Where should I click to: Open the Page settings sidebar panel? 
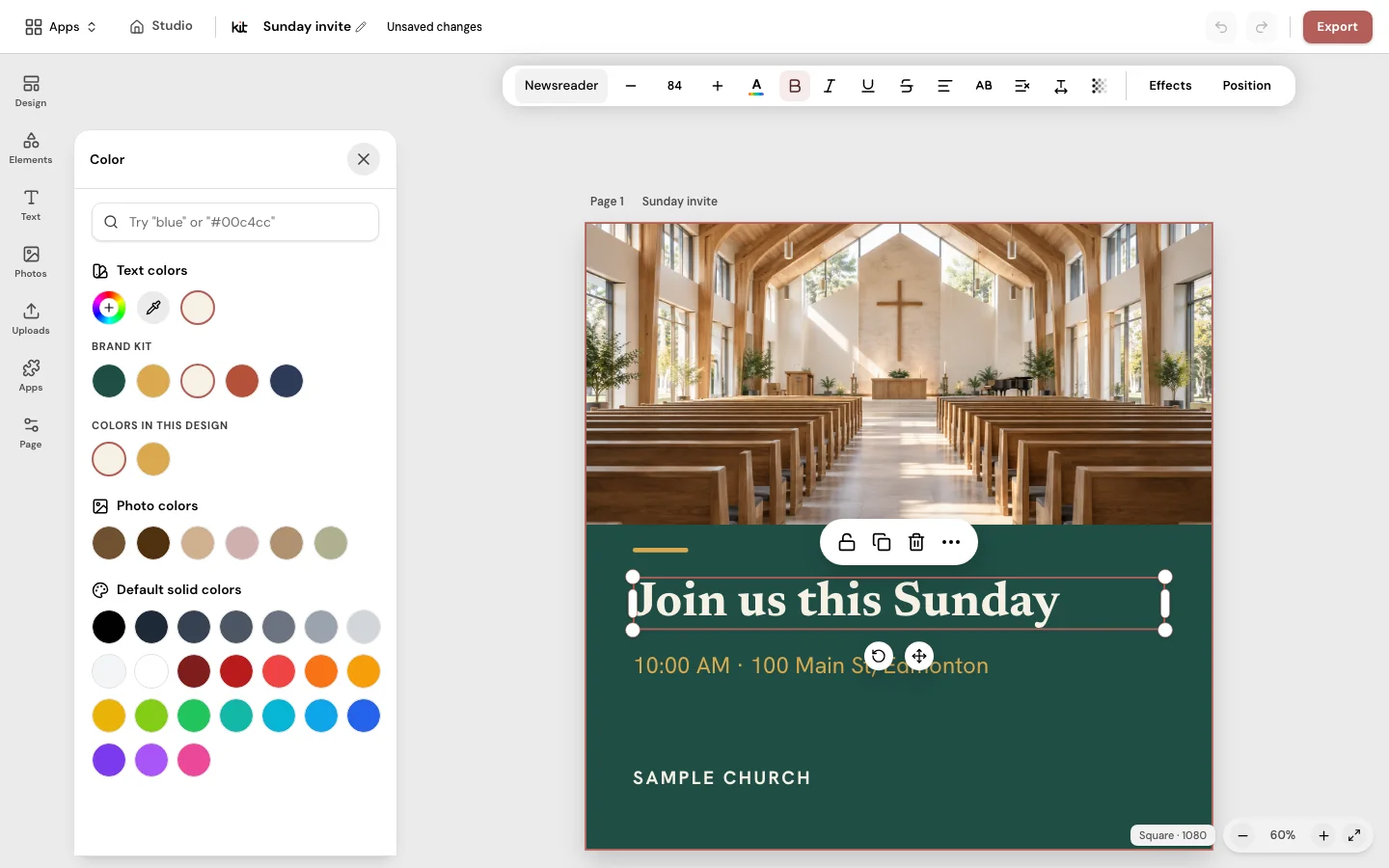[x=31, y=432]
